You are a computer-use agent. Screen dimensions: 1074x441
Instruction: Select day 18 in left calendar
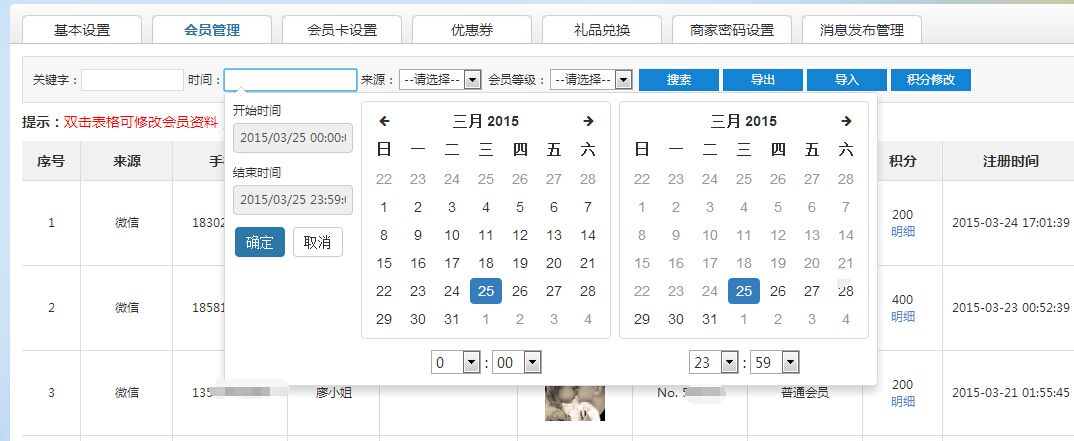coord(486,263)
